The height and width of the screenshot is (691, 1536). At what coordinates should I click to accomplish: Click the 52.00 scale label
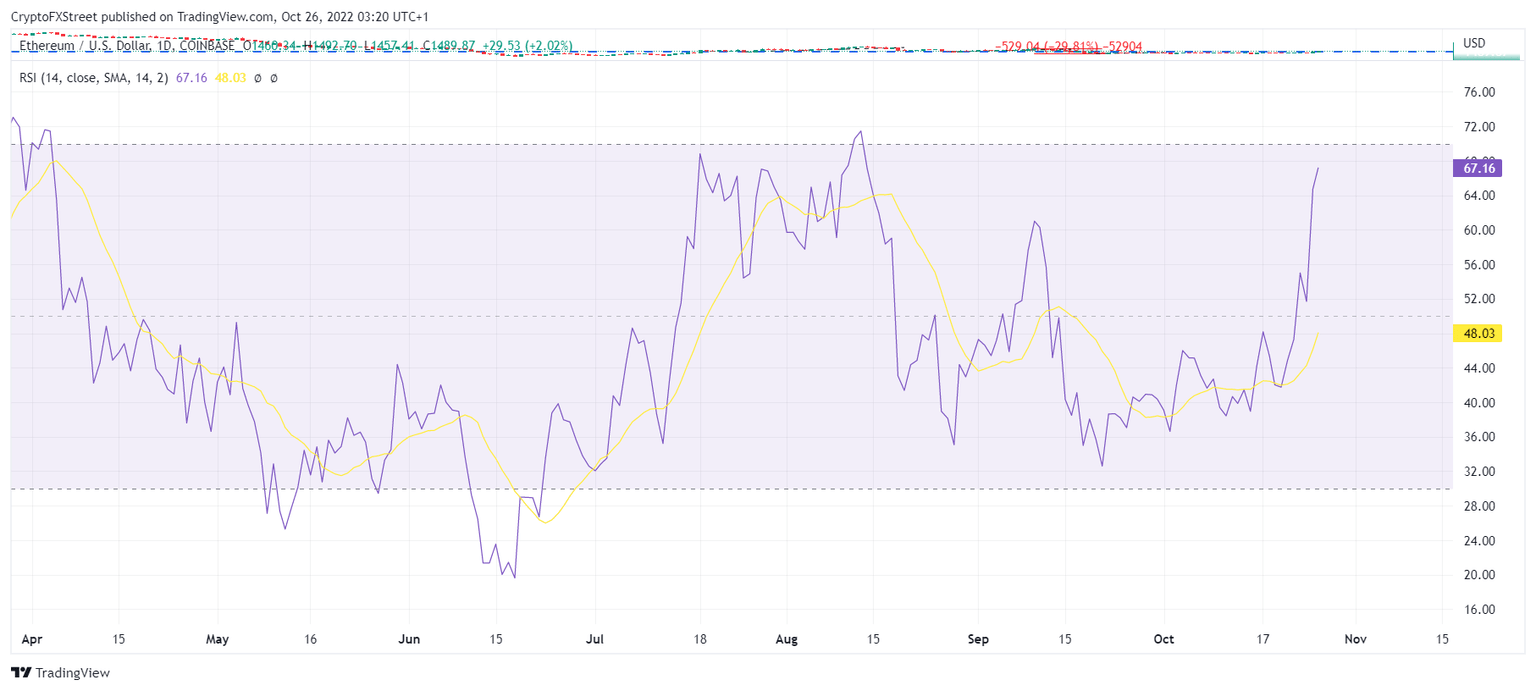point(1478,299)
